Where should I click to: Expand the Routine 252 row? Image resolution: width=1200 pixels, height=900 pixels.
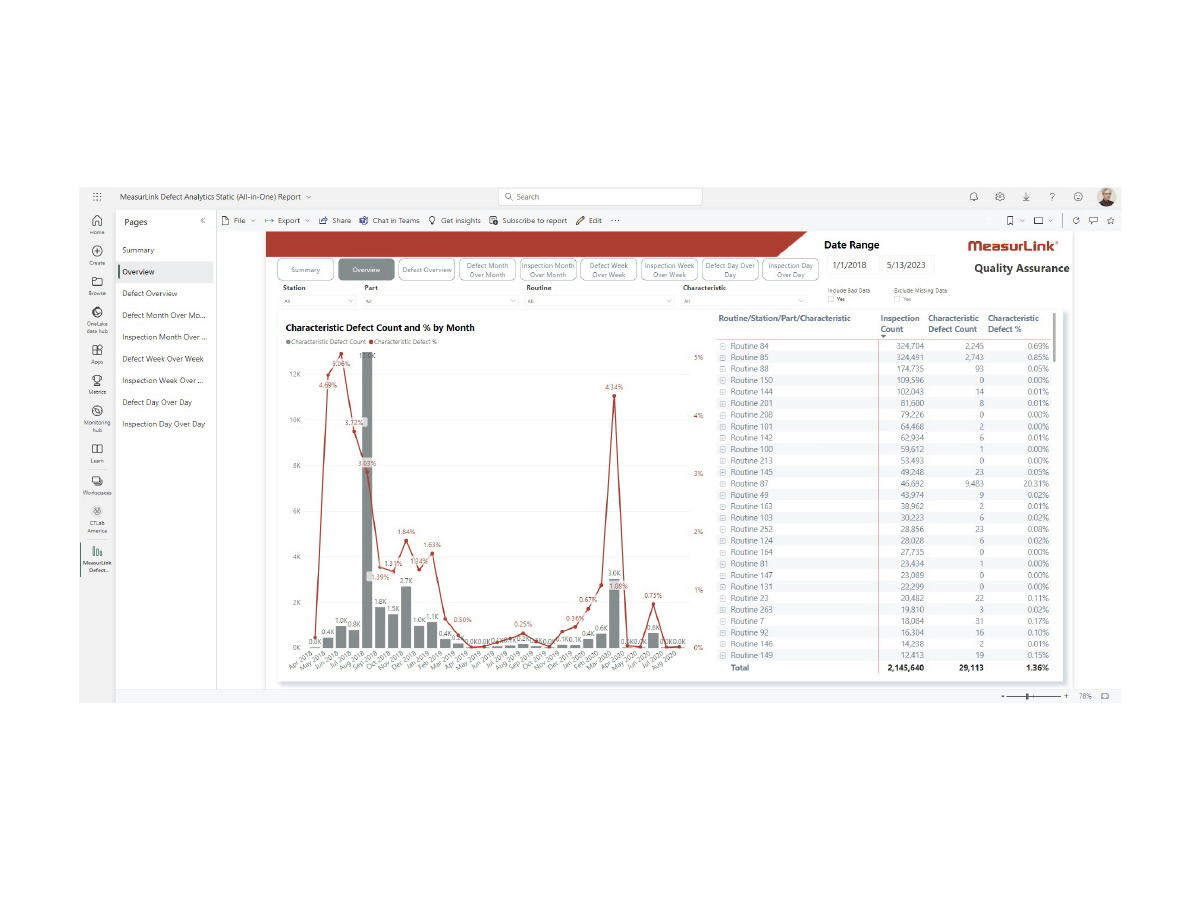pyautogui.click(x=723, y=529)
